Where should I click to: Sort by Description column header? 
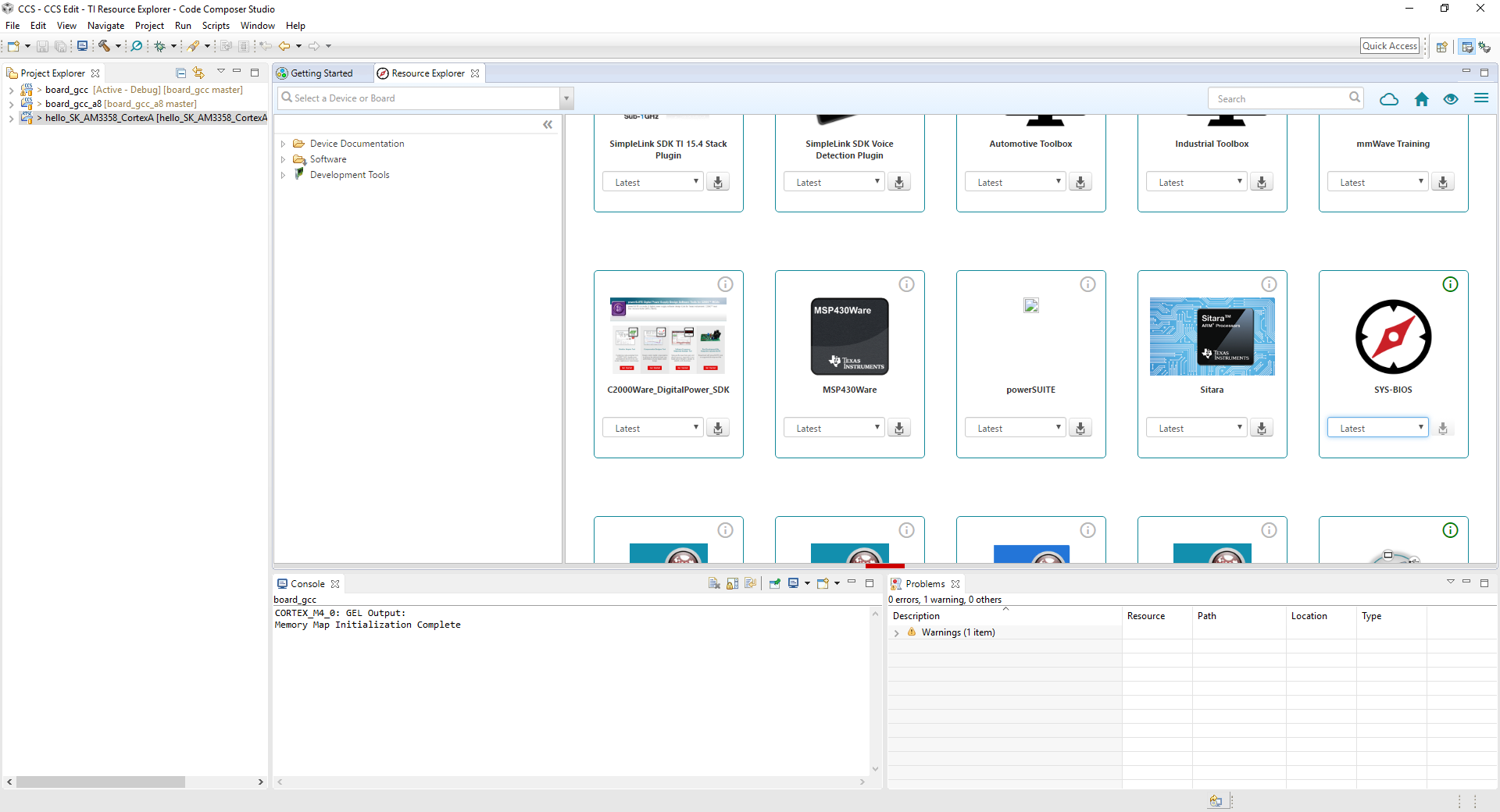pyautogui.click(x=1005, y=616)
